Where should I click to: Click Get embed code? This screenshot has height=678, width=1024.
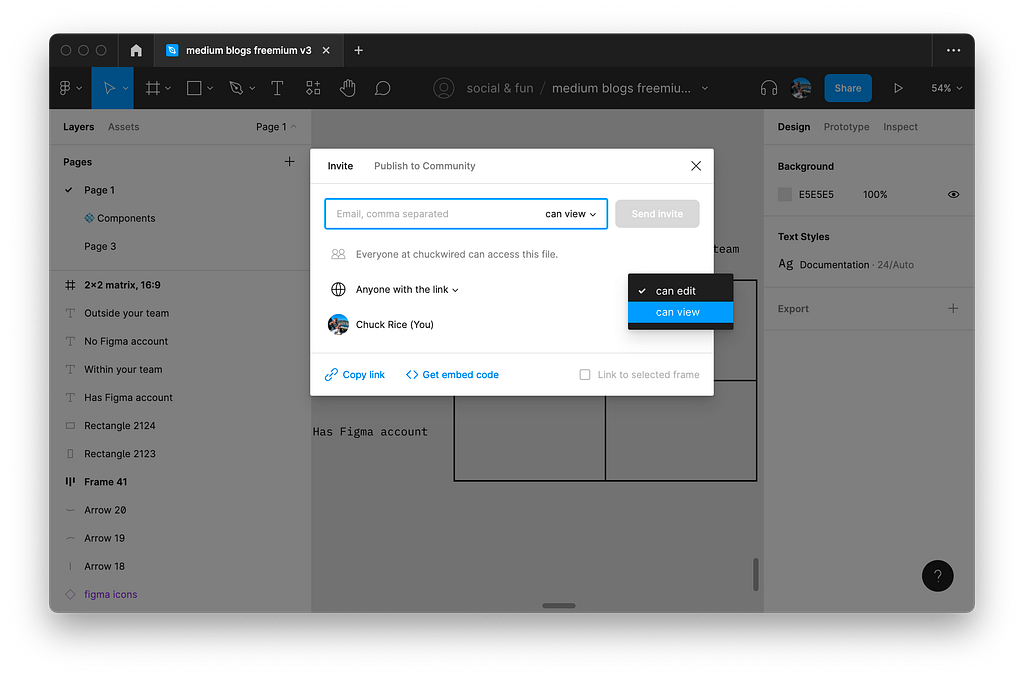[452, 374]
